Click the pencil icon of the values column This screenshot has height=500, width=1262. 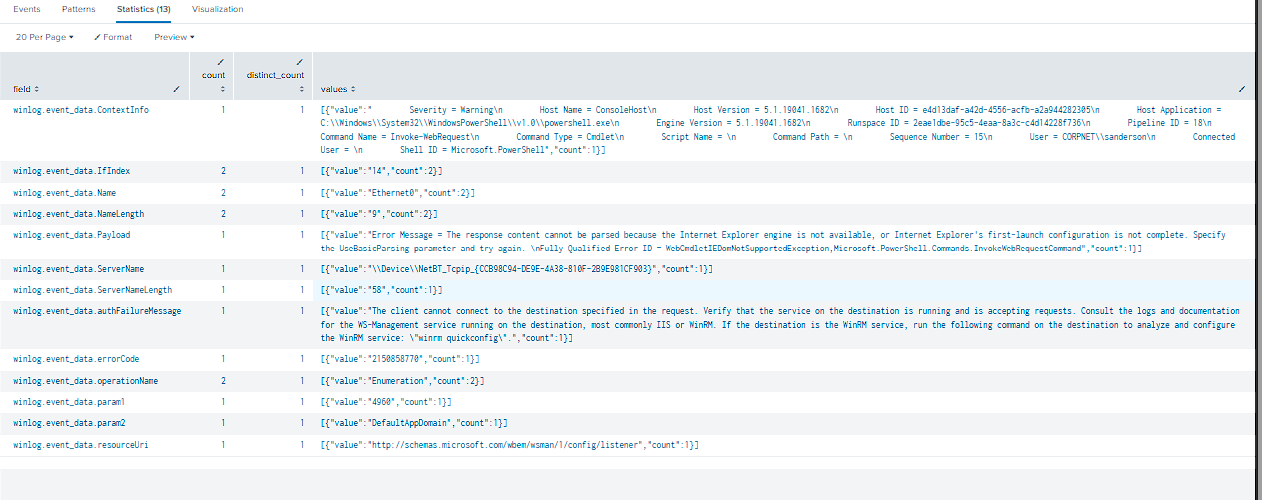click(1241, 89)
